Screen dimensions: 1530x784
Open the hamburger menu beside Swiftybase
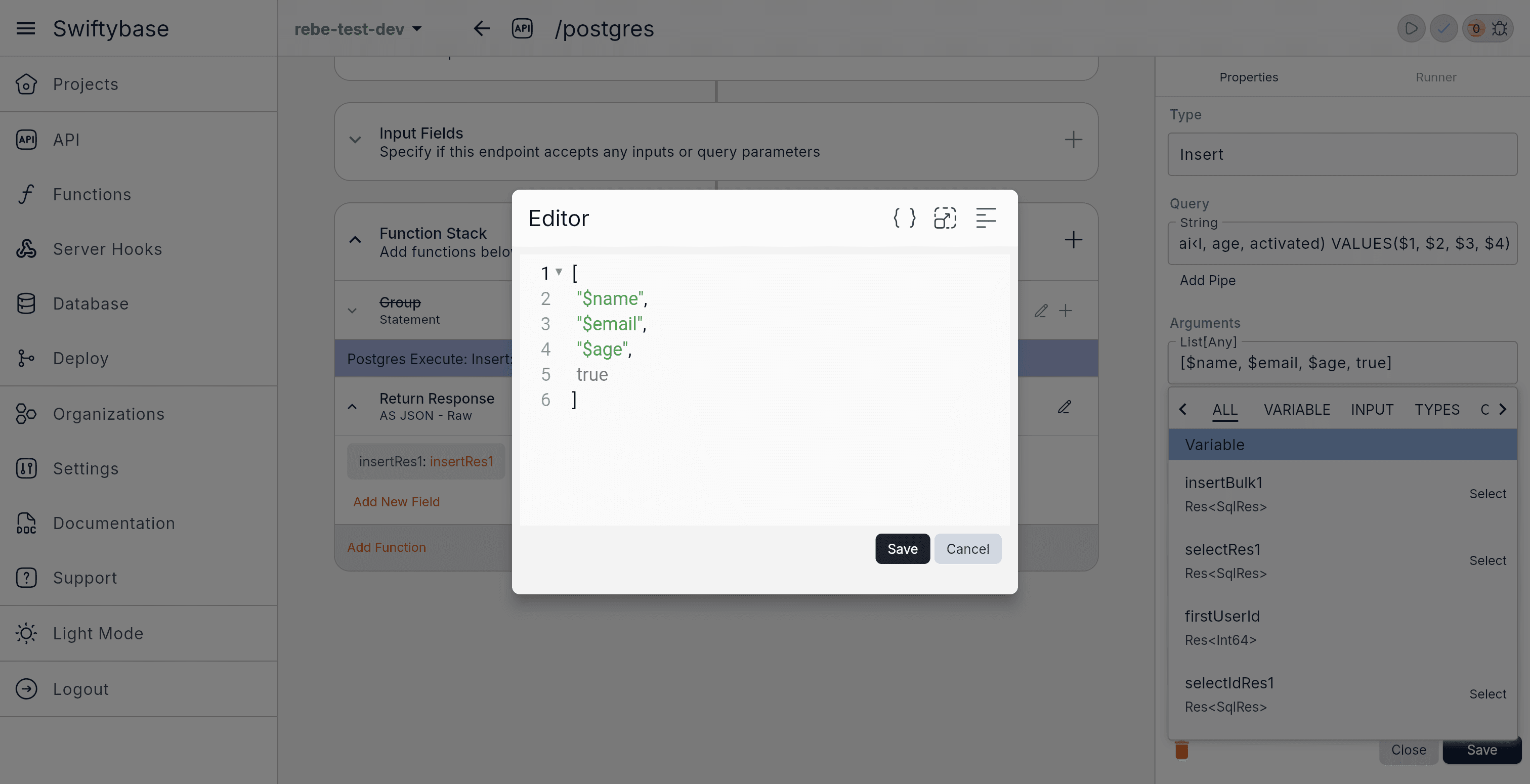[x=25, y=28]
